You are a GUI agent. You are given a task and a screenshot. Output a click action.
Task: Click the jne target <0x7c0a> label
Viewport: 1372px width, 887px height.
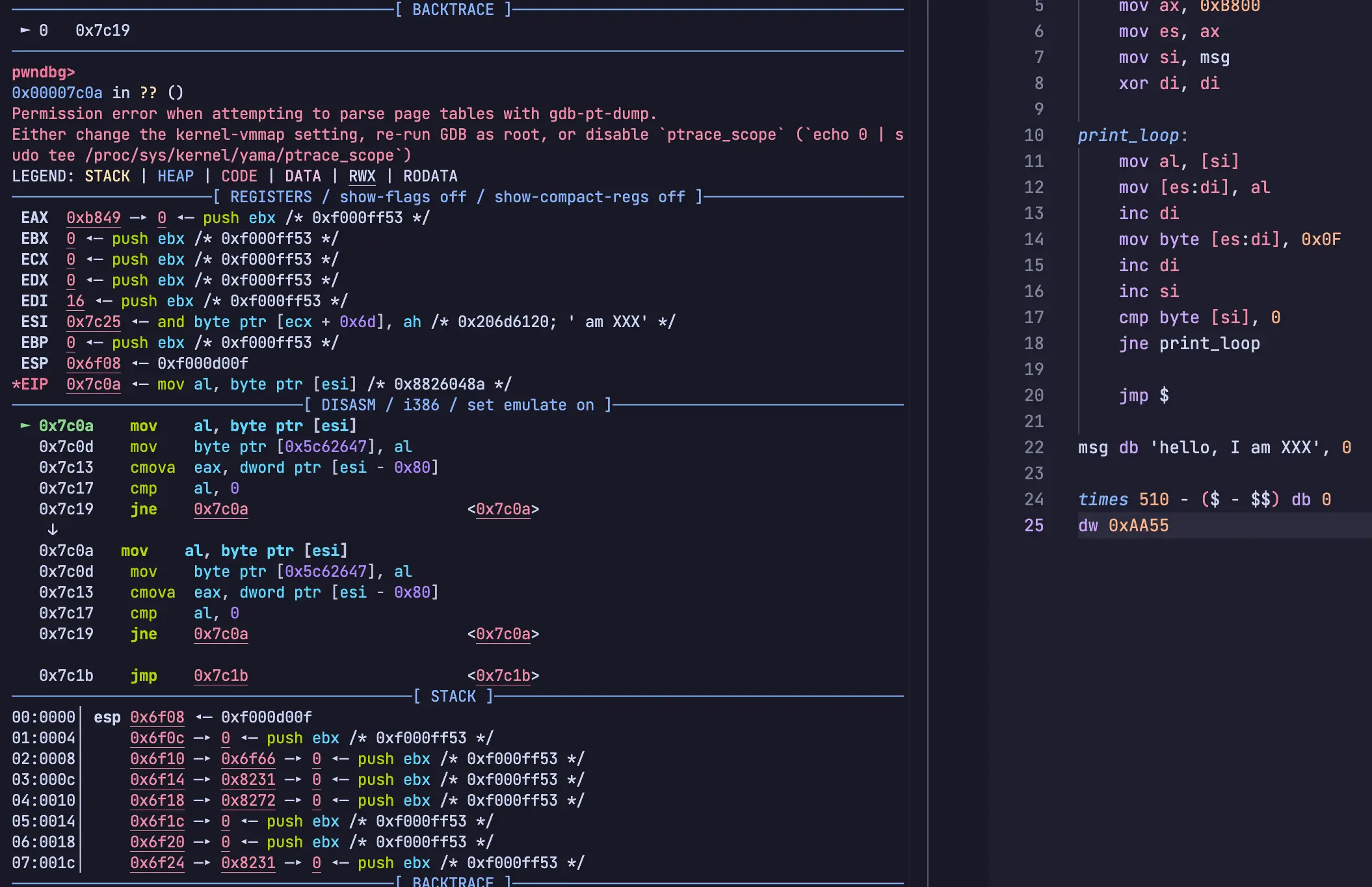503,509
